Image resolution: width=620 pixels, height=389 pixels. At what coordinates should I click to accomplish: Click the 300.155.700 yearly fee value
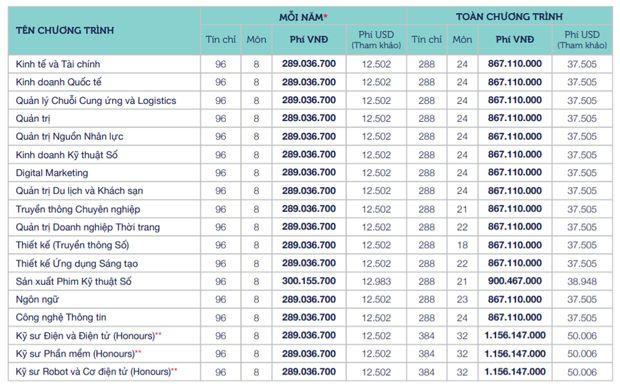[x=309, y=281]
